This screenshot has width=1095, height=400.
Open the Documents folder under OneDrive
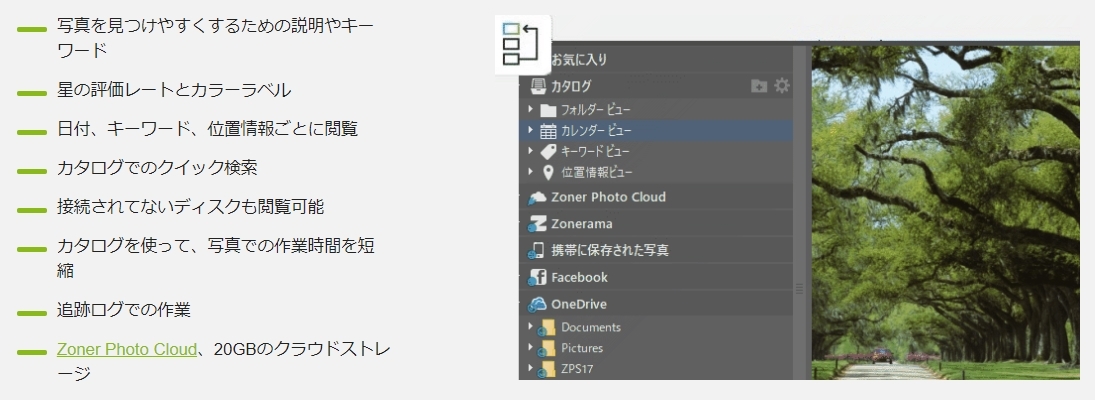[x=591, y=327]
